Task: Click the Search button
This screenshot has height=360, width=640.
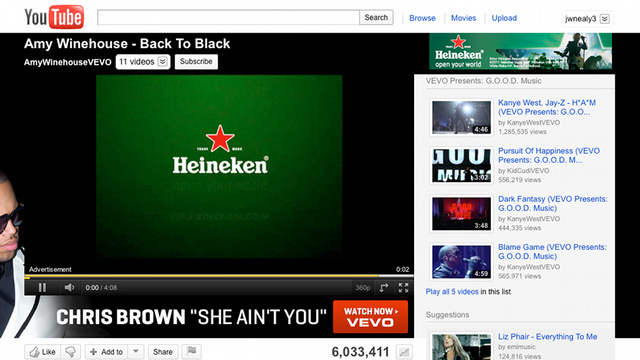Action: click(376, 18)
